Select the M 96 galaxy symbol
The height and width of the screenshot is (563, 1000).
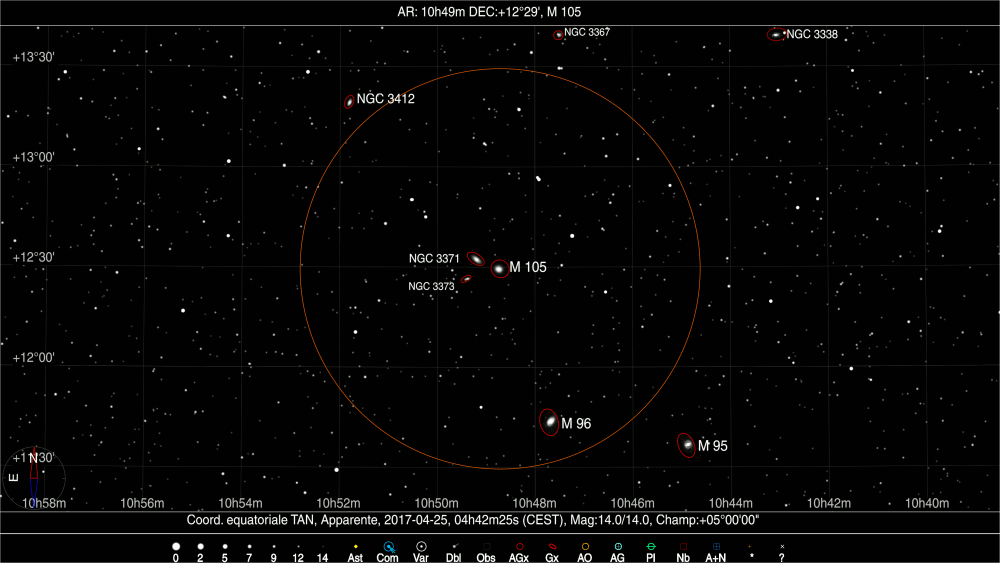pos(549,422)
